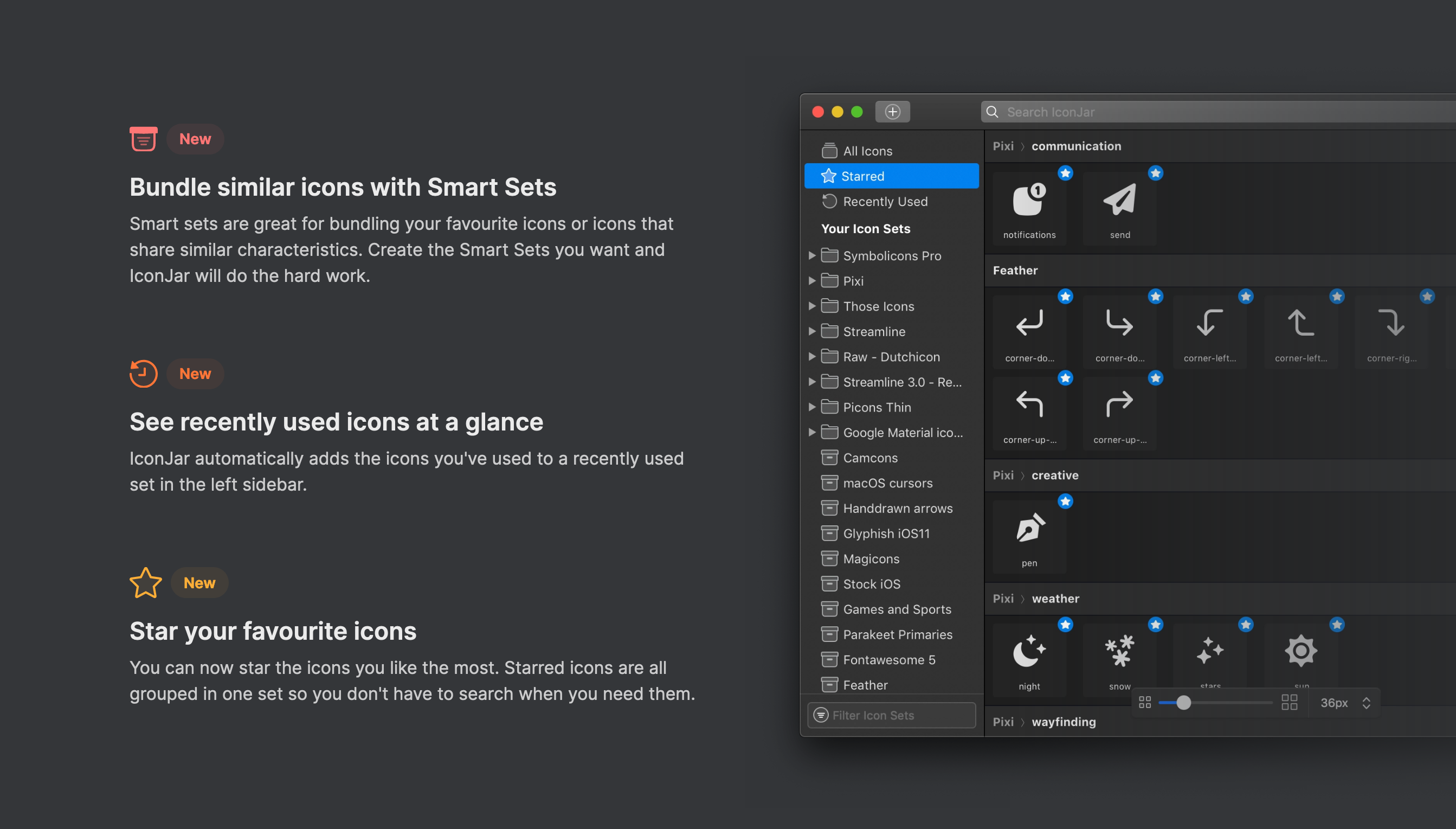Select the snow weather icon
Viewport: 1456px width, 829px height.
pos(1119,660)
